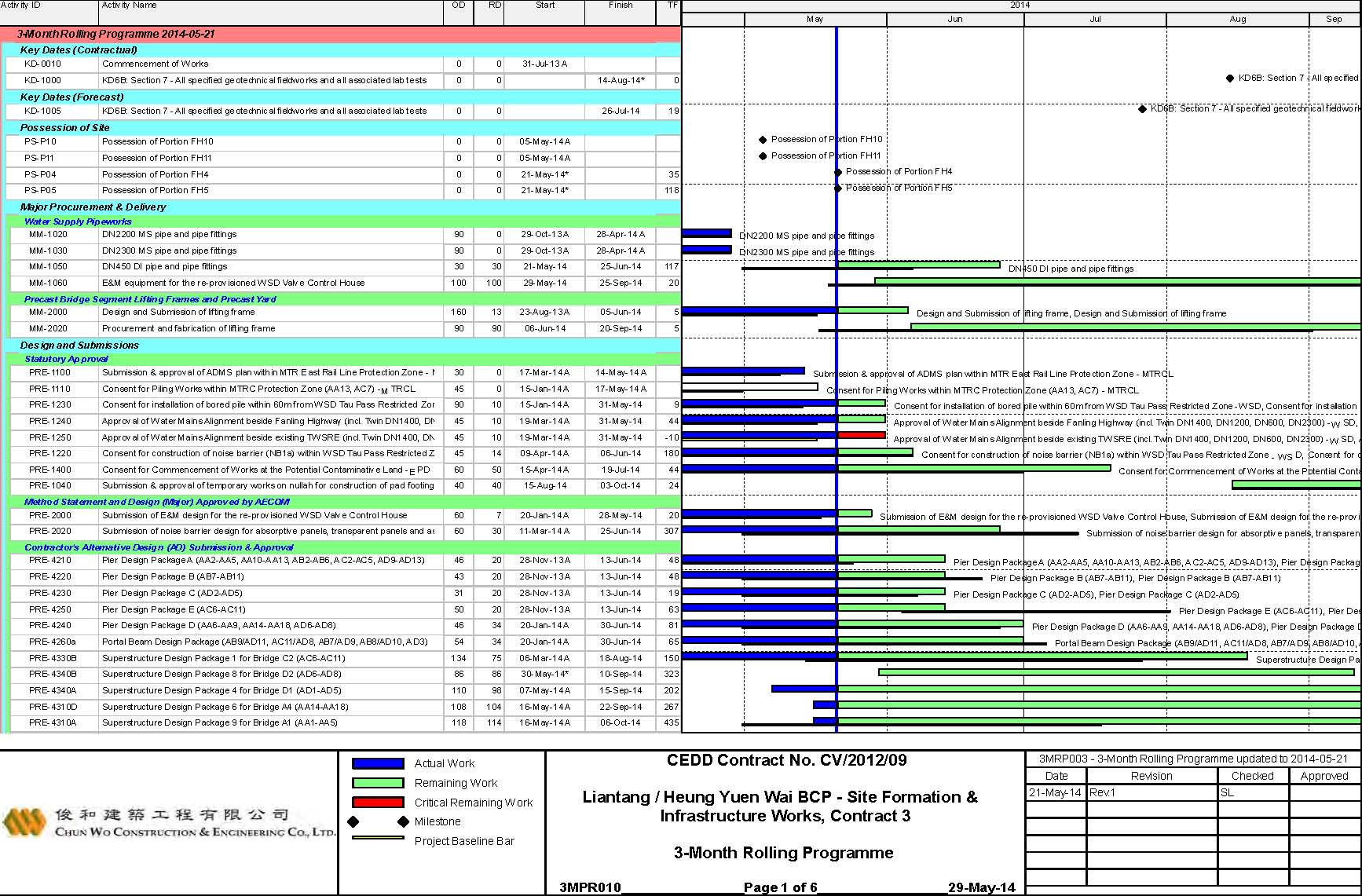
Task: Click activity ID MM-2000
Action: [48, 312]
